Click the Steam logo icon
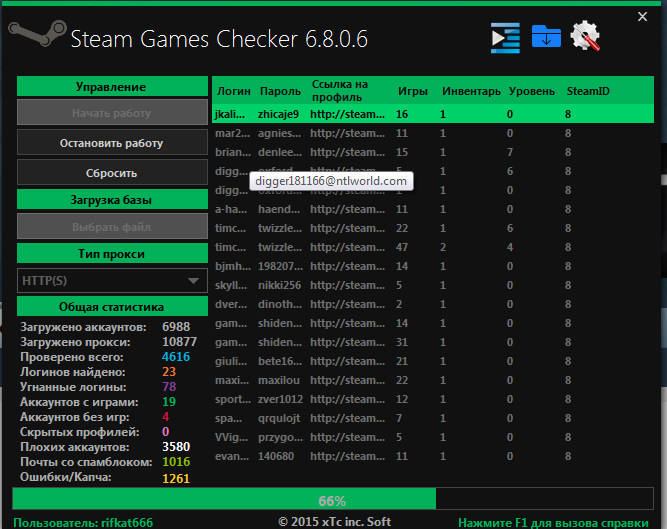This screenshot has width=667, height=529. click(37, 33)
